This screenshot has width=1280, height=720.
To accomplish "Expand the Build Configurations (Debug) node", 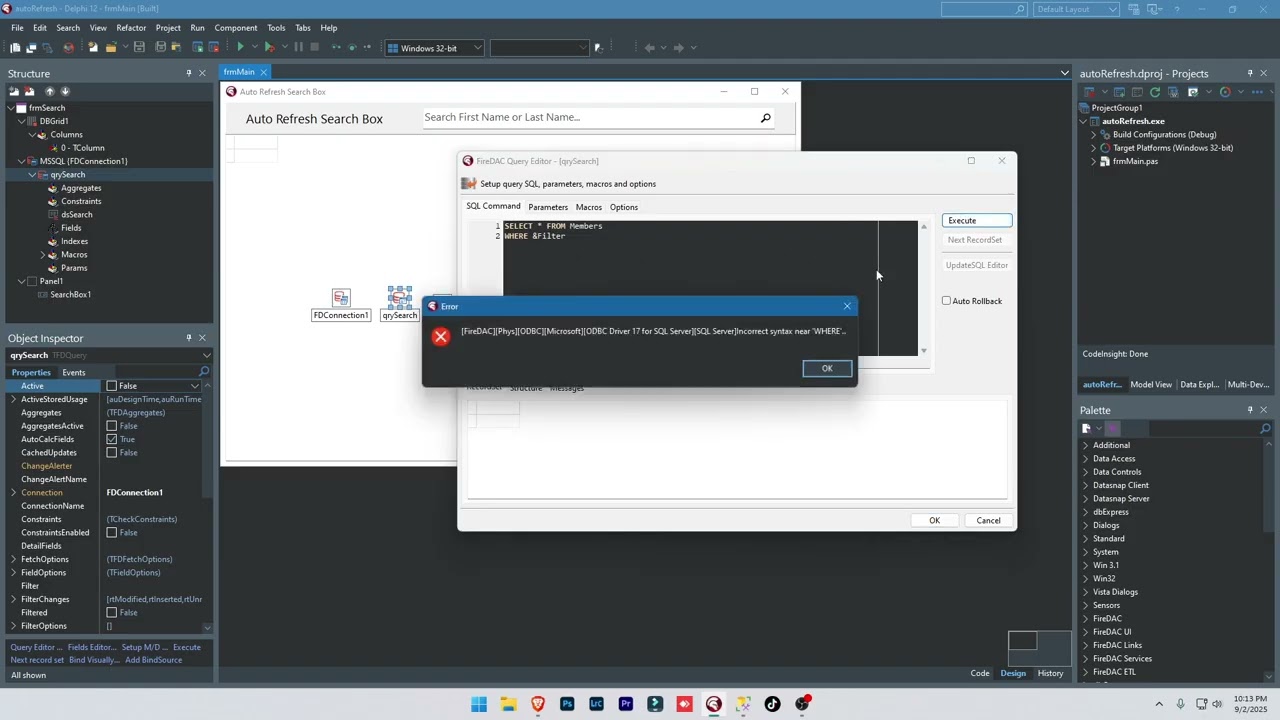I will point(1093,134).
